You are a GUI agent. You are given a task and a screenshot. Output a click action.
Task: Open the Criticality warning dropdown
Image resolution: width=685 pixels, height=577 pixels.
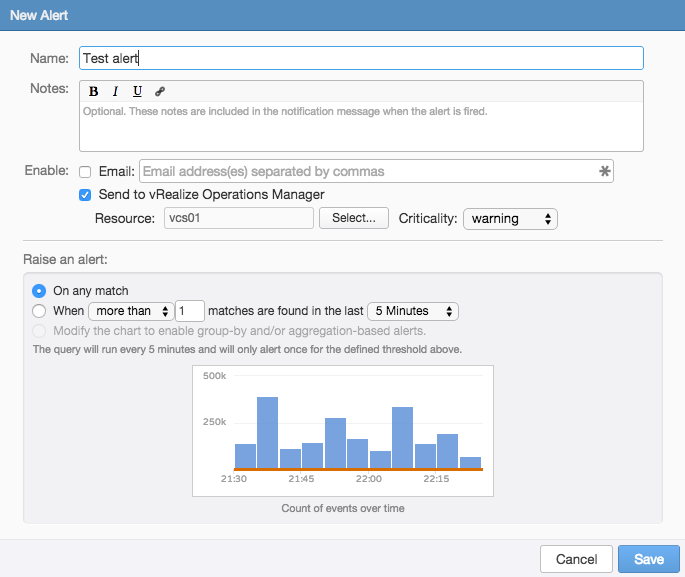(x=510, y=218)
